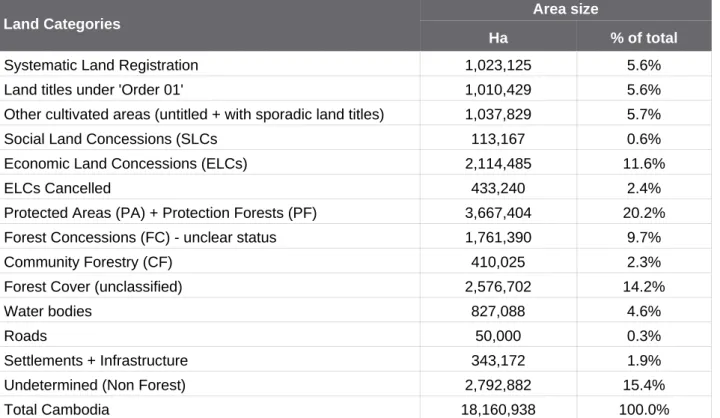Click the value 1,761,390
The image size is (720, 418).
coord(498,237)
